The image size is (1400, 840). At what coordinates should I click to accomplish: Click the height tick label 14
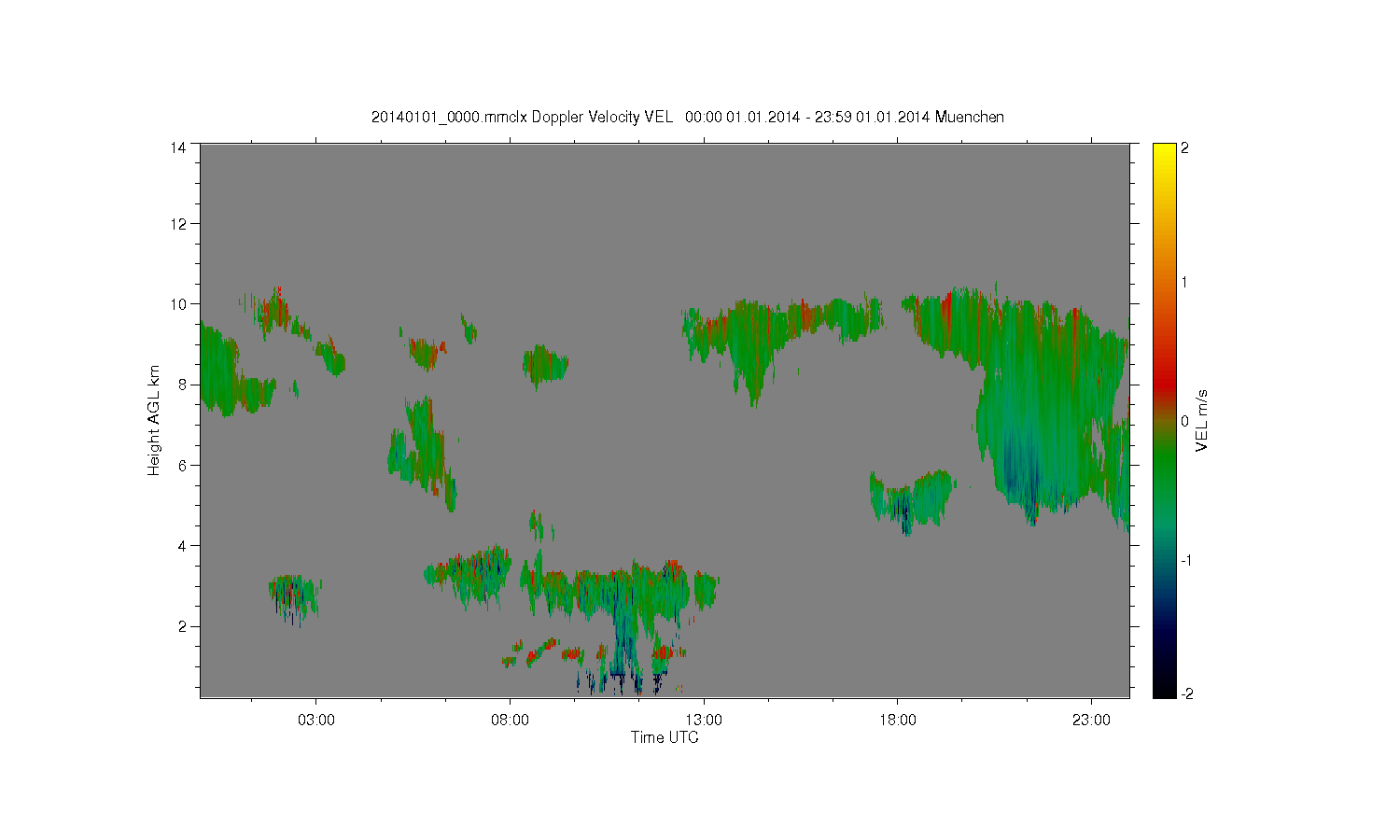178,147
